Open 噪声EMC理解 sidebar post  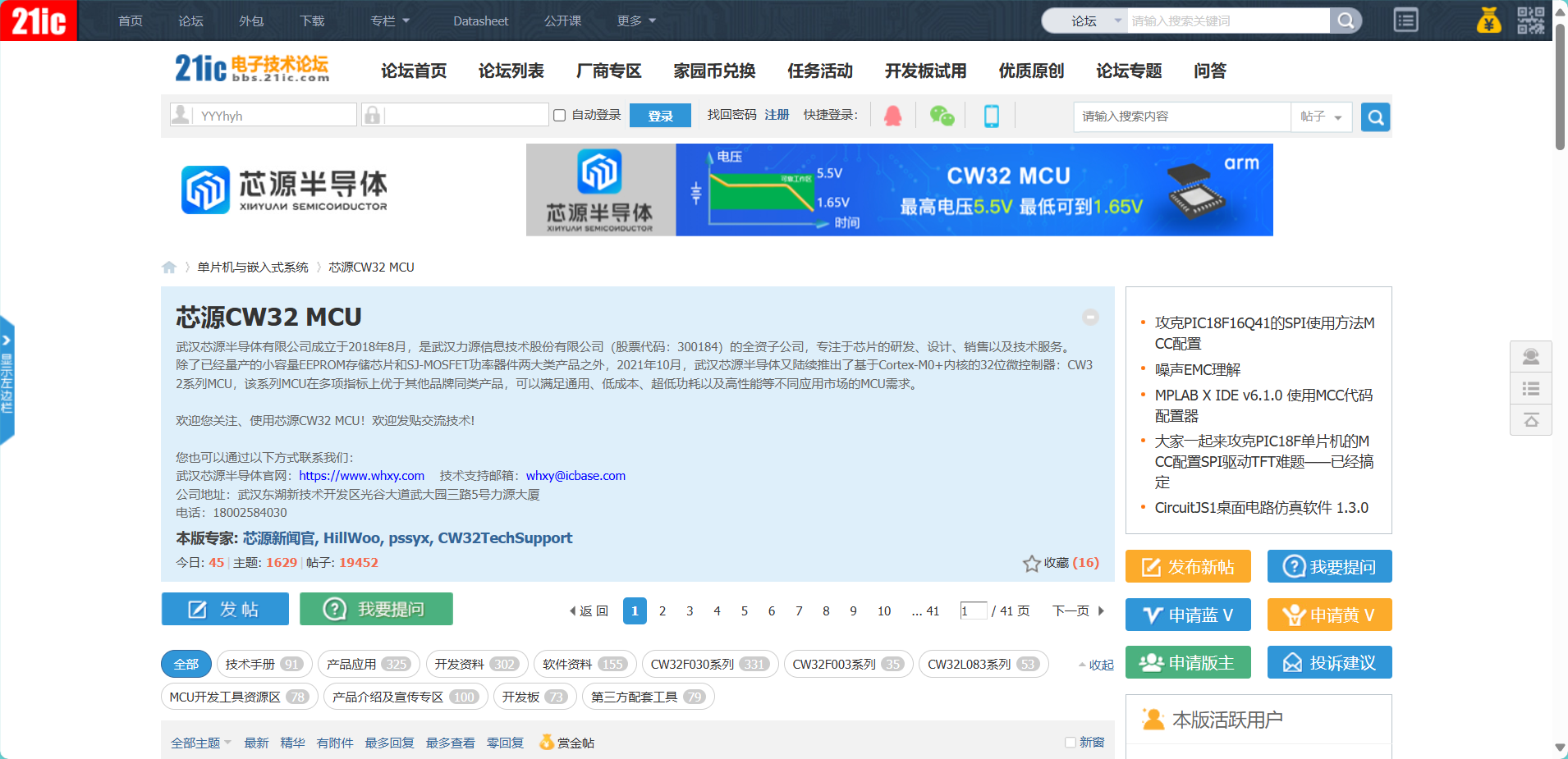(1198, 370)
